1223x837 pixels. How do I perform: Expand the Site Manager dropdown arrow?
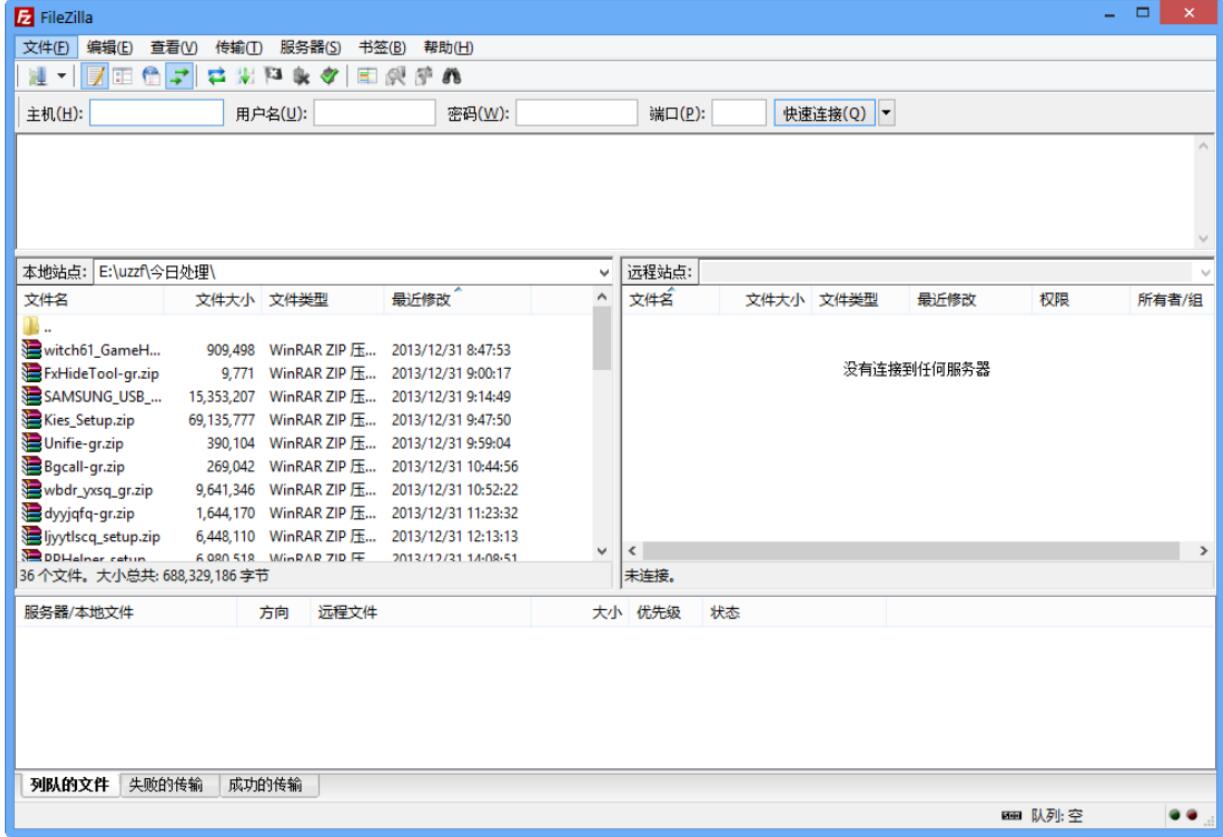pyautogui.click(x=61, y=76)
